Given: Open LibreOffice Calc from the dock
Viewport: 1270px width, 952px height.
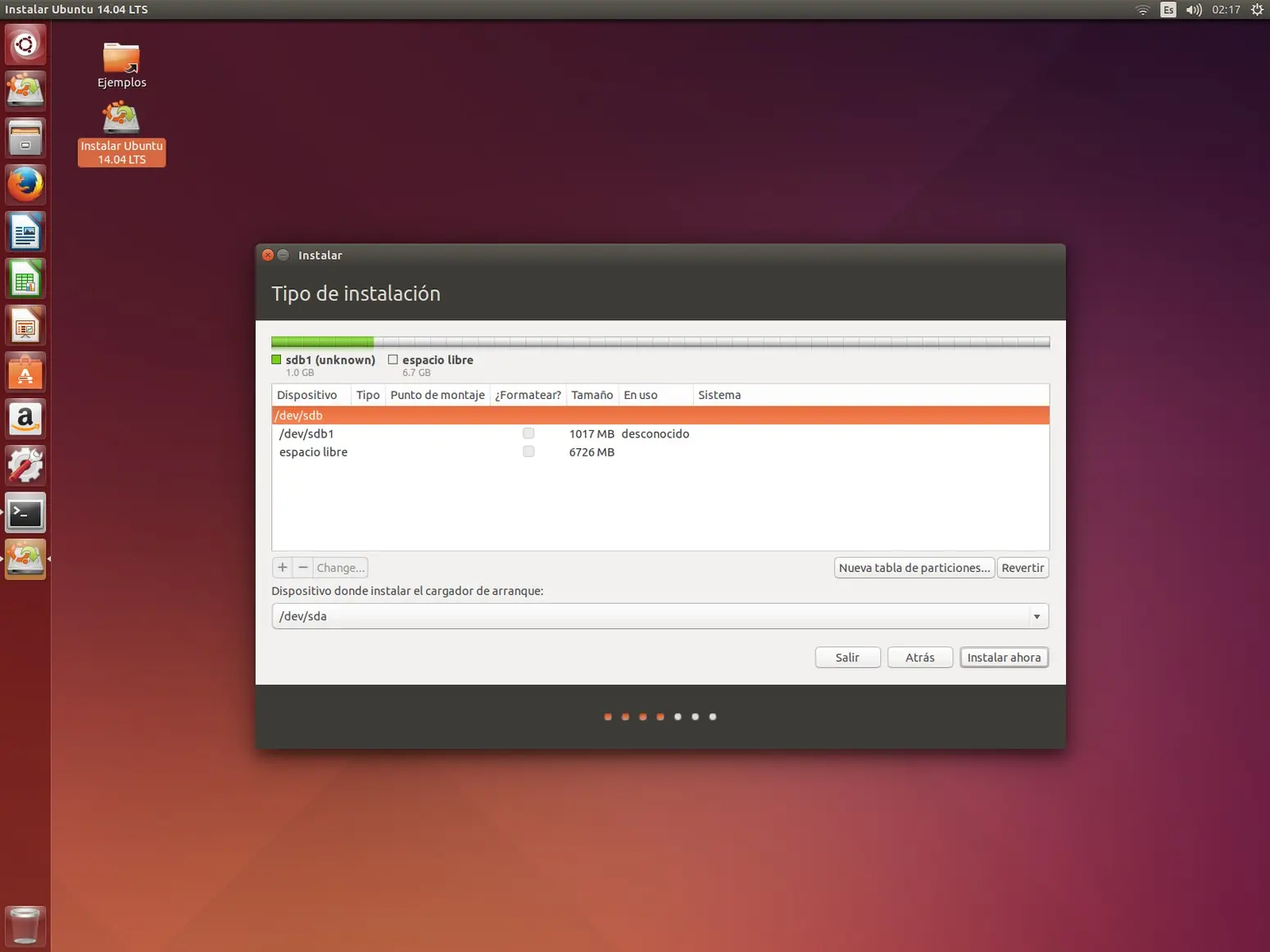Looking at the screenshot, I should tap(25, 279).
